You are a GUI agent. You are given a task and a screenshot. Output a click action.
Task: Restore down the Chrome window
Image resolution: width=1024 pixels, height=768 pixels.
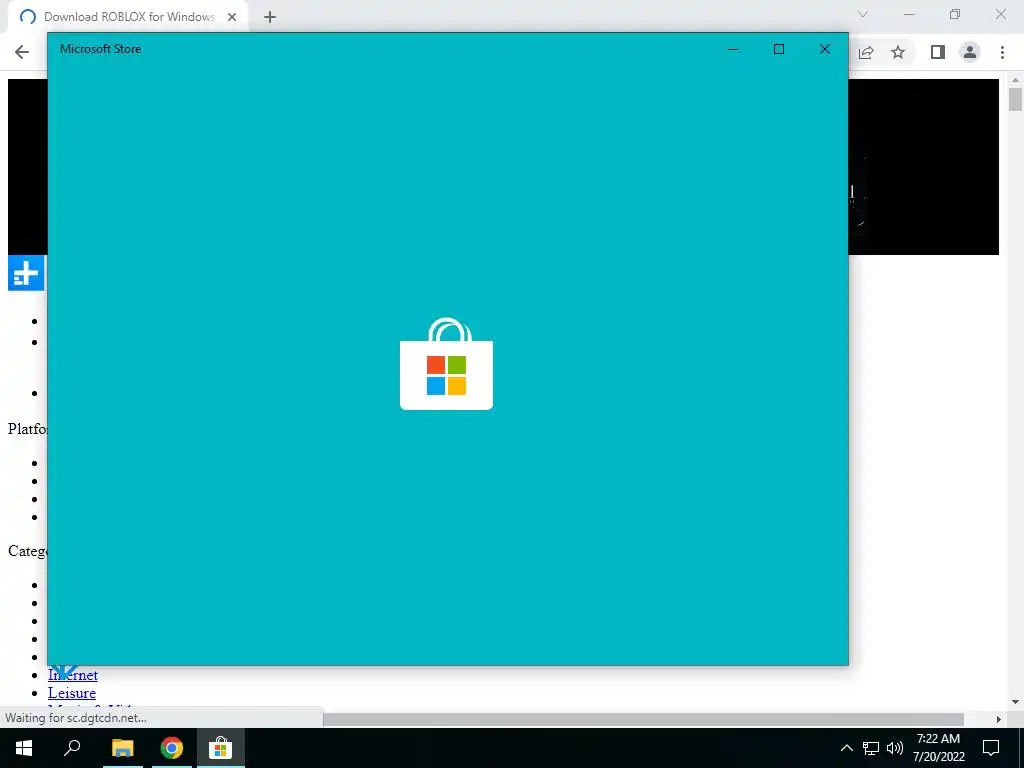(x=955, y=14)
